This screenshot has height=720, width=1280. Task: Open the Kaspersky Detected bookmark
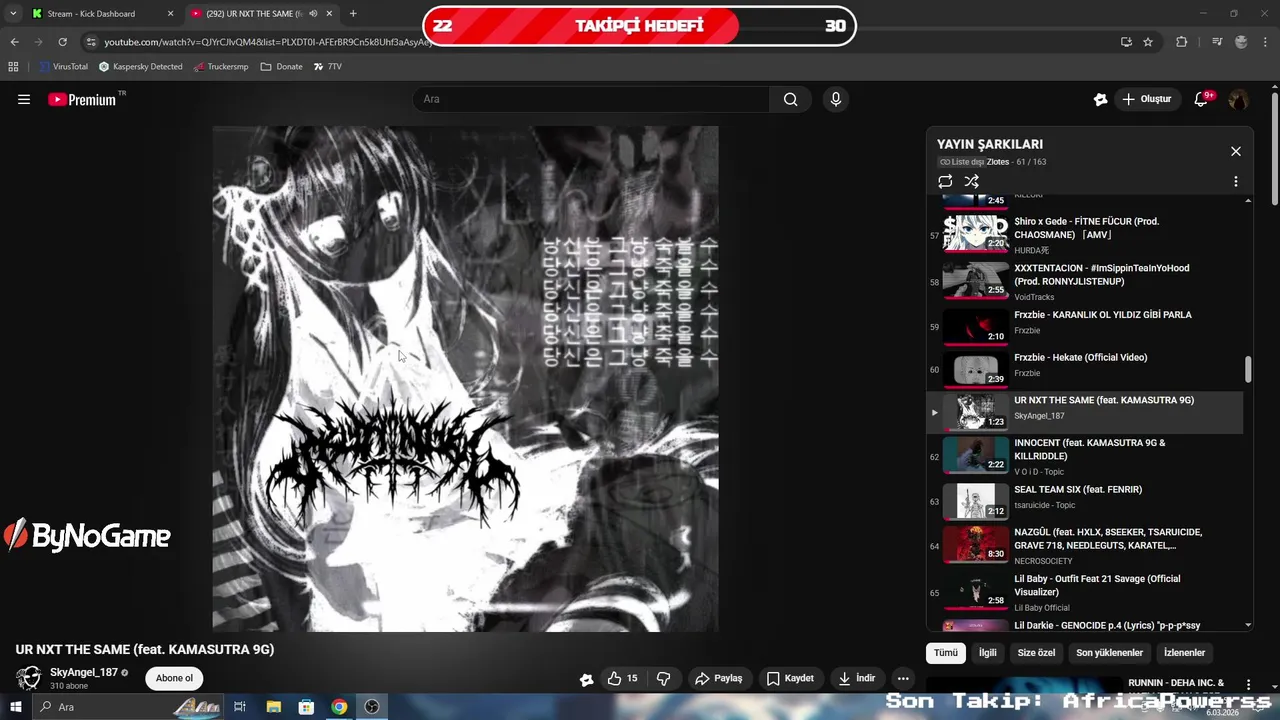(141, 67)
